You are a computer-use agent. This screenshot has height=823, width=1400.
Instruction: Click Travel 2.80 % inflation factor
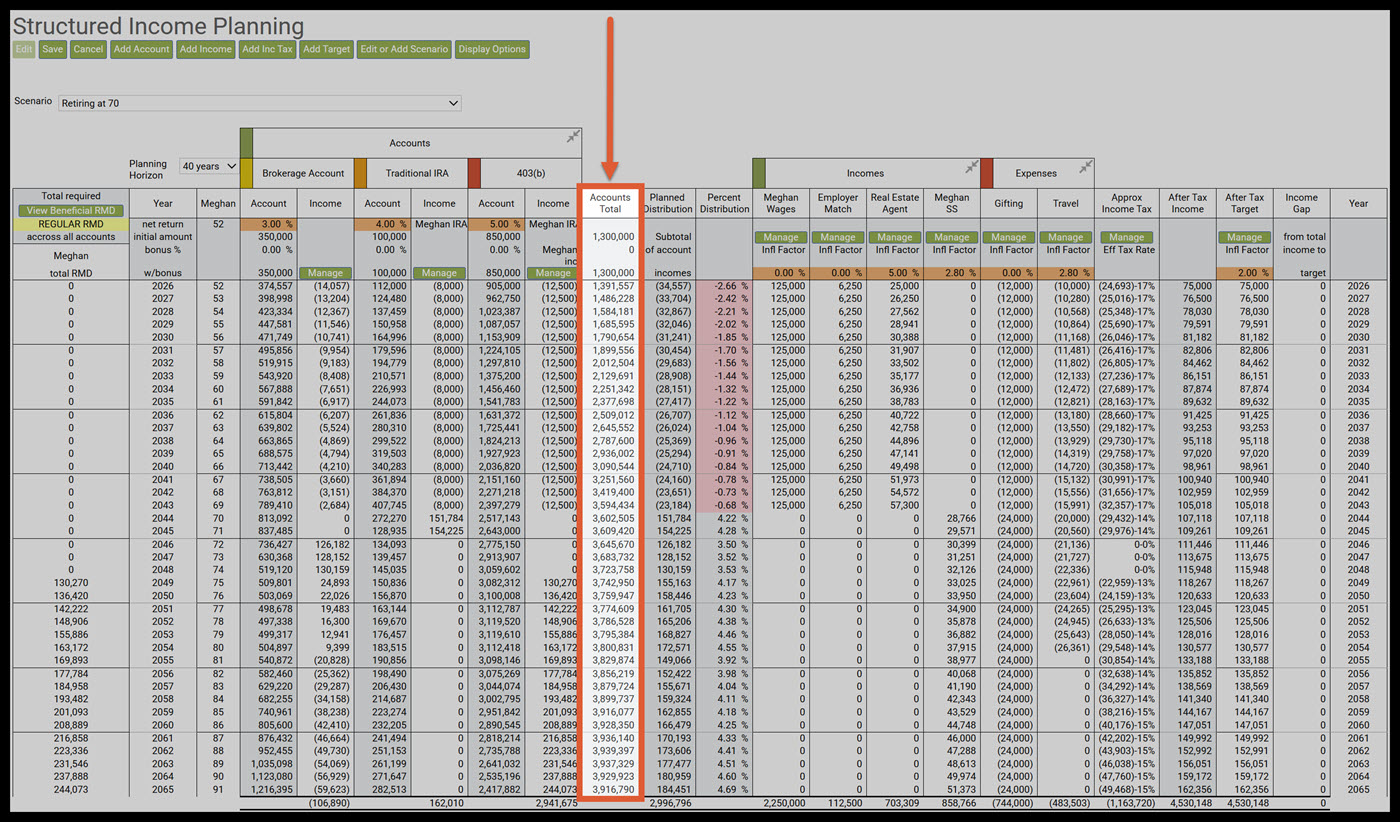1065,273
